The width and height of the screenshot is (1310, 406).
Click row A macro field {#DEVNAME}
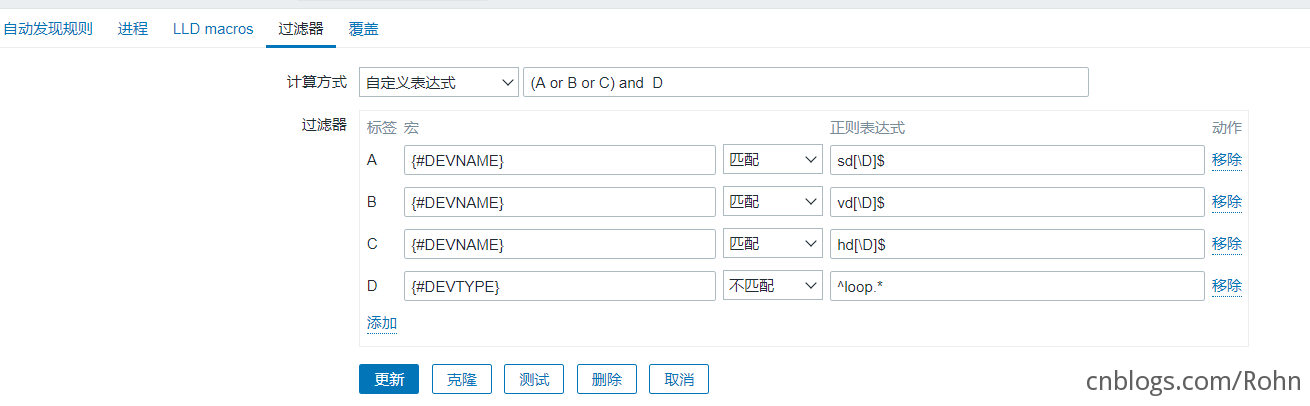pyautogui.click(x=559, y=160)
